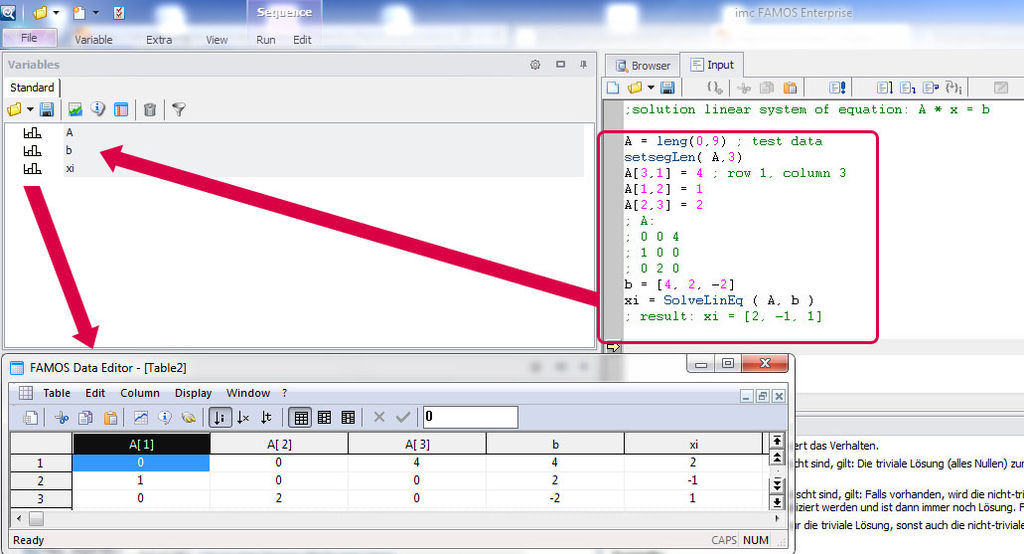This screenshot has height=554, width=1024.
Task: Switch to the Browser tab
Action: click(x=642, y=65)
